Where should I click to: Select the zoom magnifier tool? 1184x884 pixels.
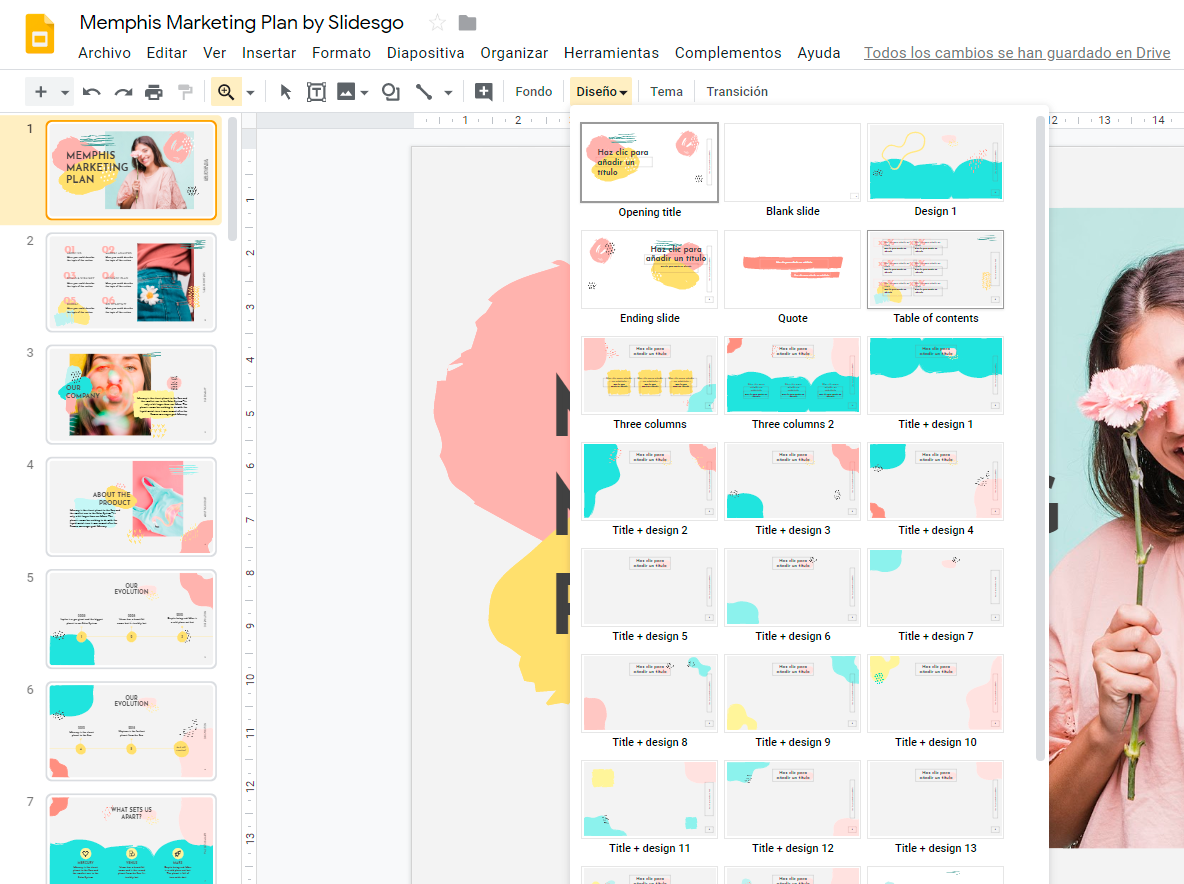226,92
